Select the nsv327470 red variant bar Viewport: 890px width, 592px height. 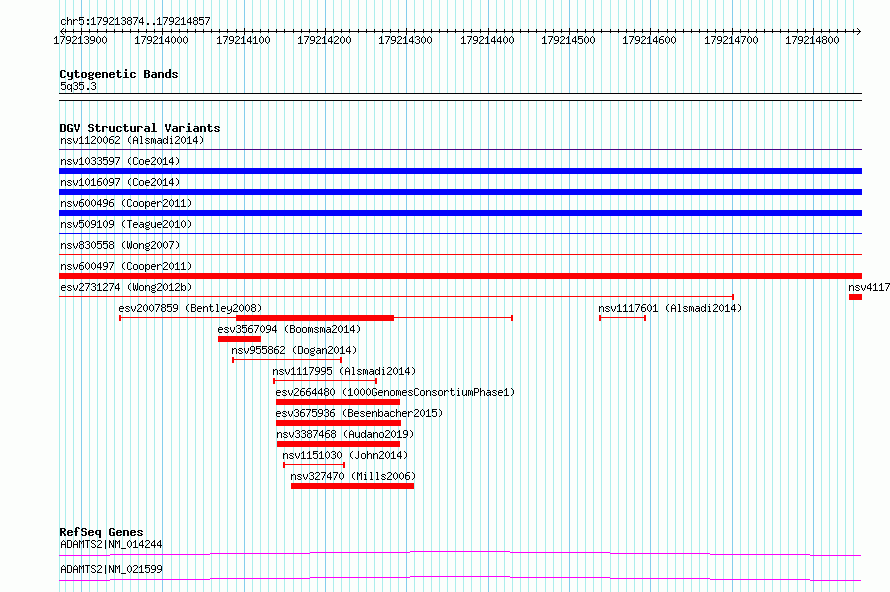point(352,486)
